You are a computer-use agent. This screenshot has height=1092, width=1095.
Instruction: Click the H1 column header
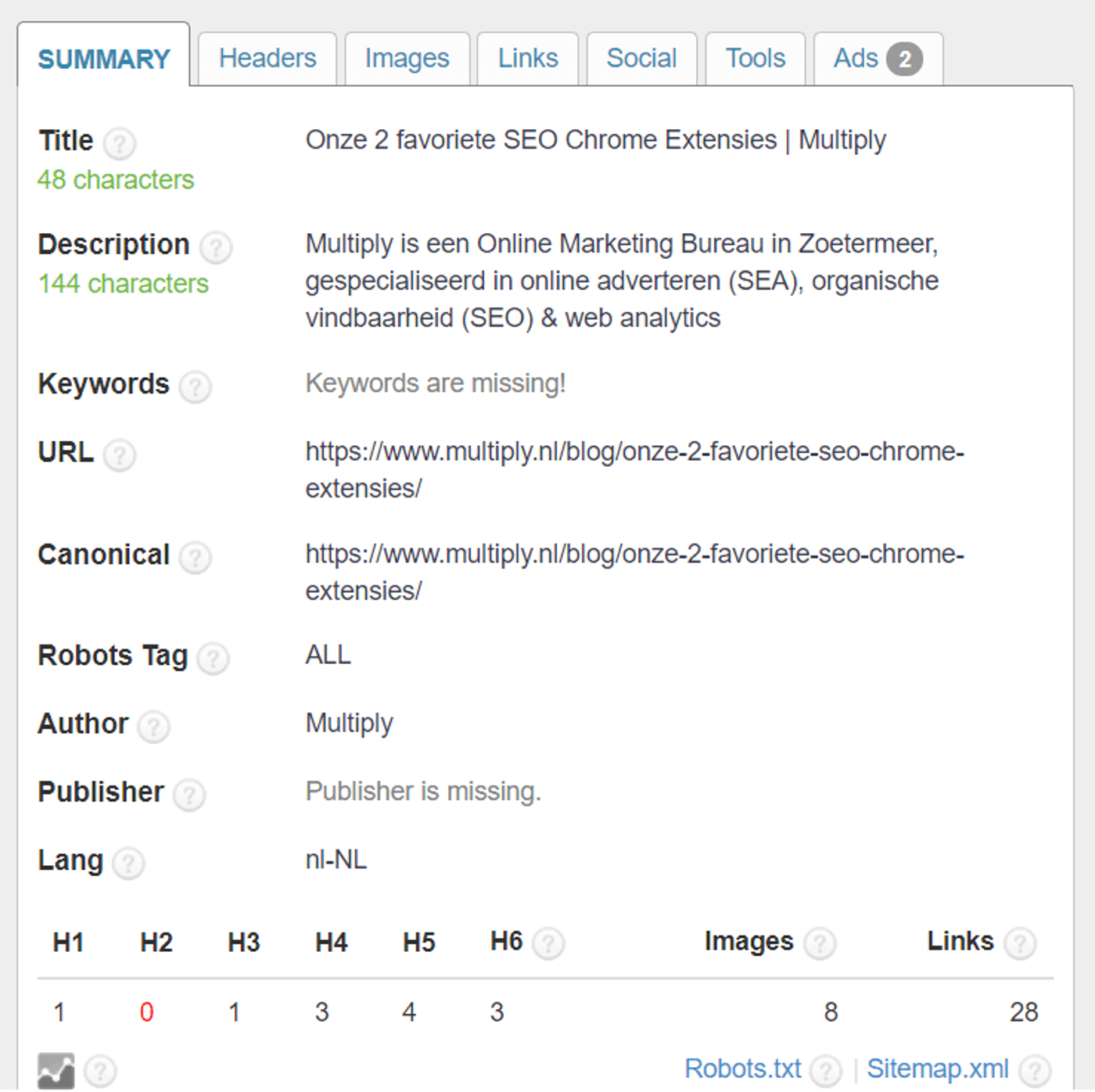[68, 943]
